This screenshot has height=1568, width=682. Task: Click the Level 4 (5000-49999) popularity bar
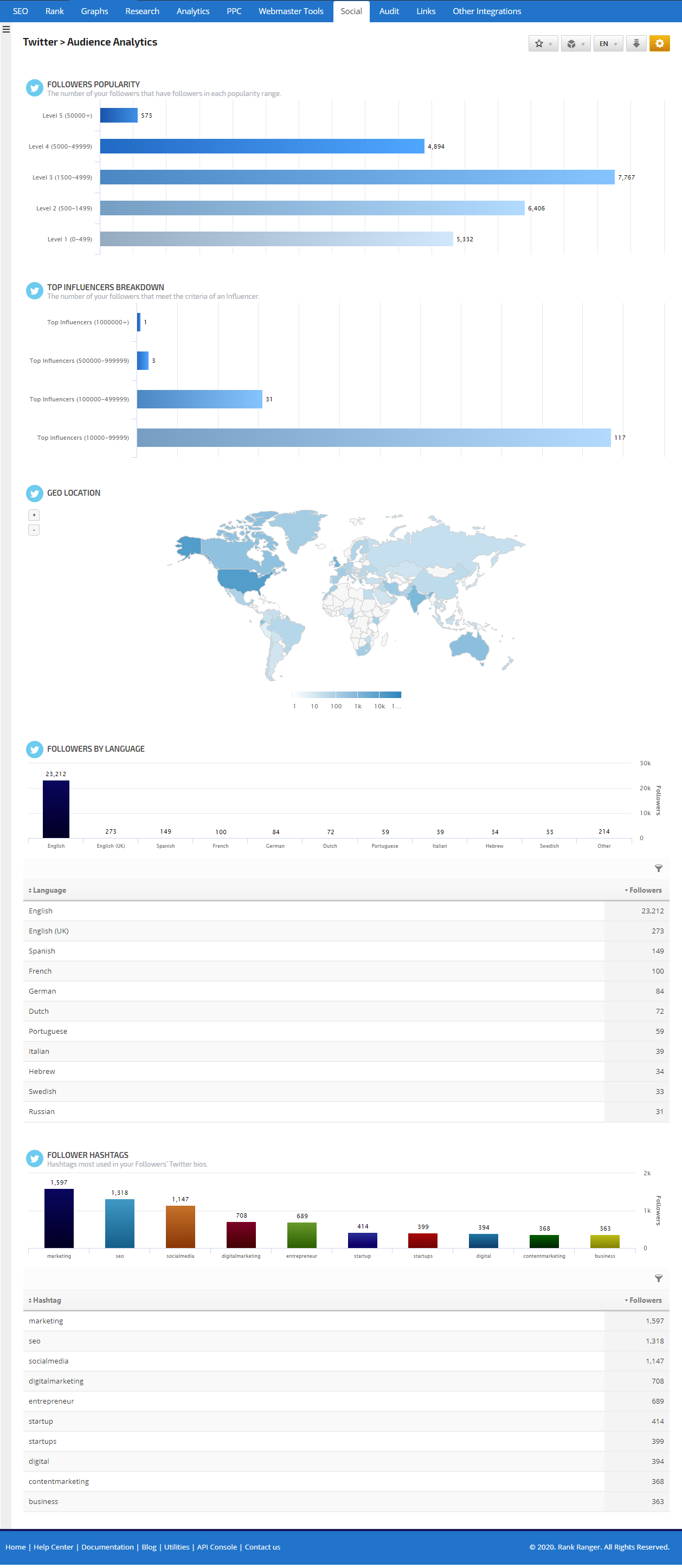coord(262,146)
